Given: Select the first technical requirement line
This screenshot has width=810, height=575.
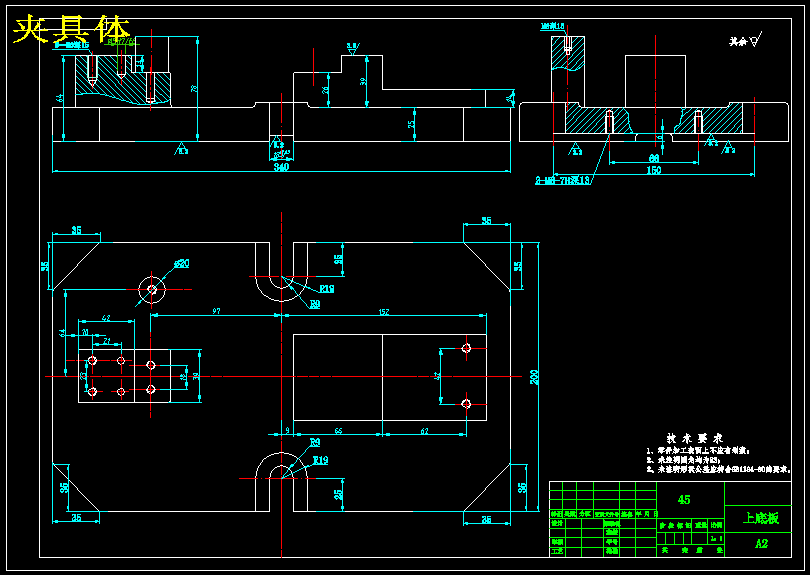Looking at the screenshot, I should [698, 451].
